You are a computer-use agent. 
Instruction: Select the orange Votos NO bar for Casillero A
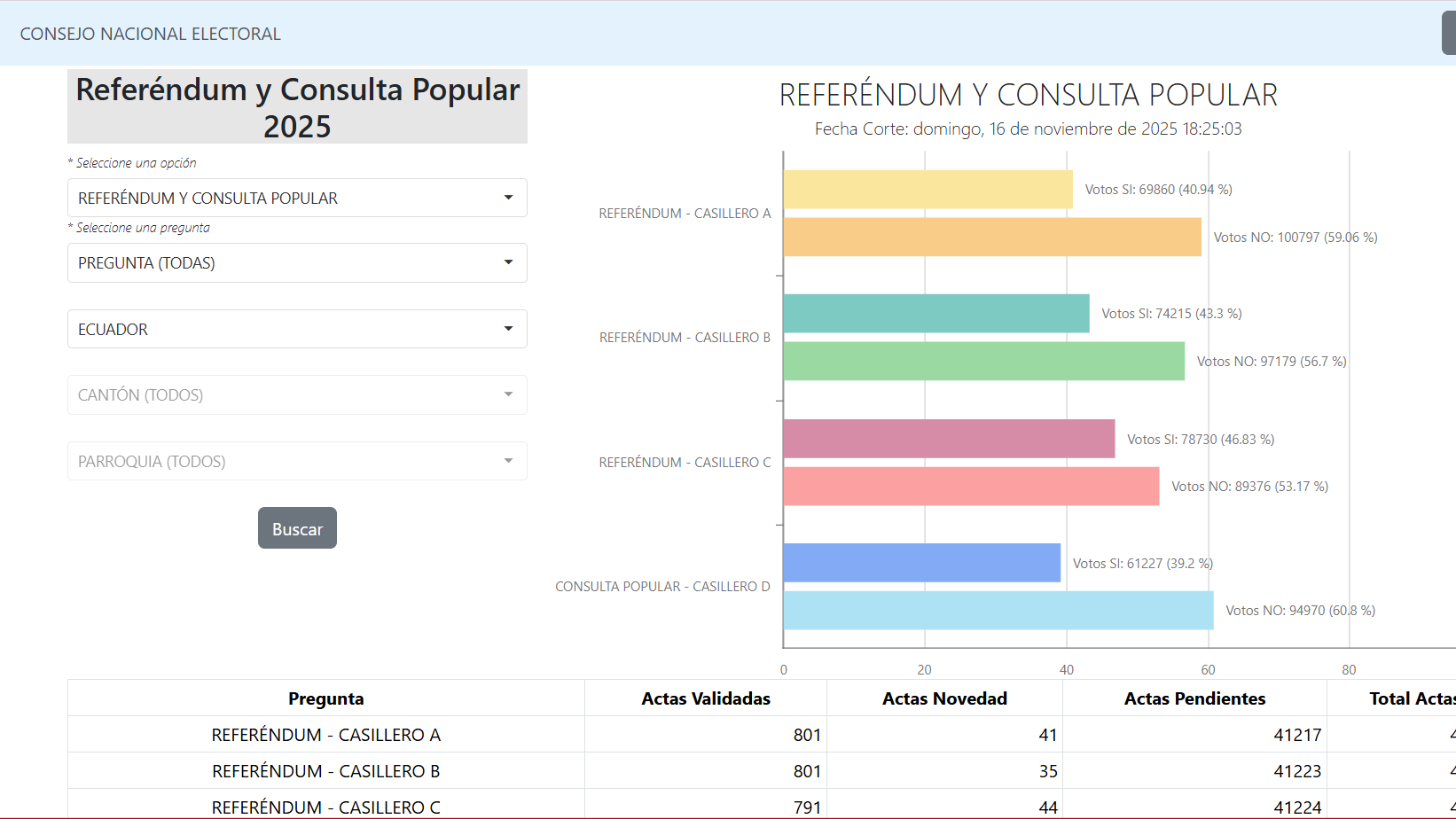[991, 238]
